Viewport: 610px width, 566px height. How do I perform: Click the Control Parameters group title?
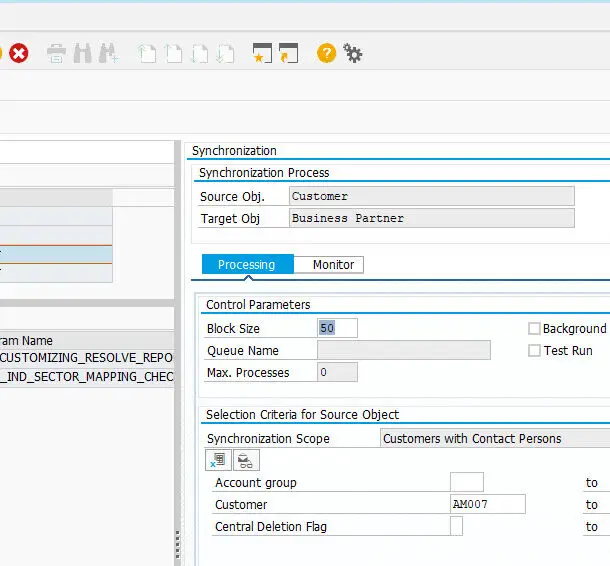(258, 305)
